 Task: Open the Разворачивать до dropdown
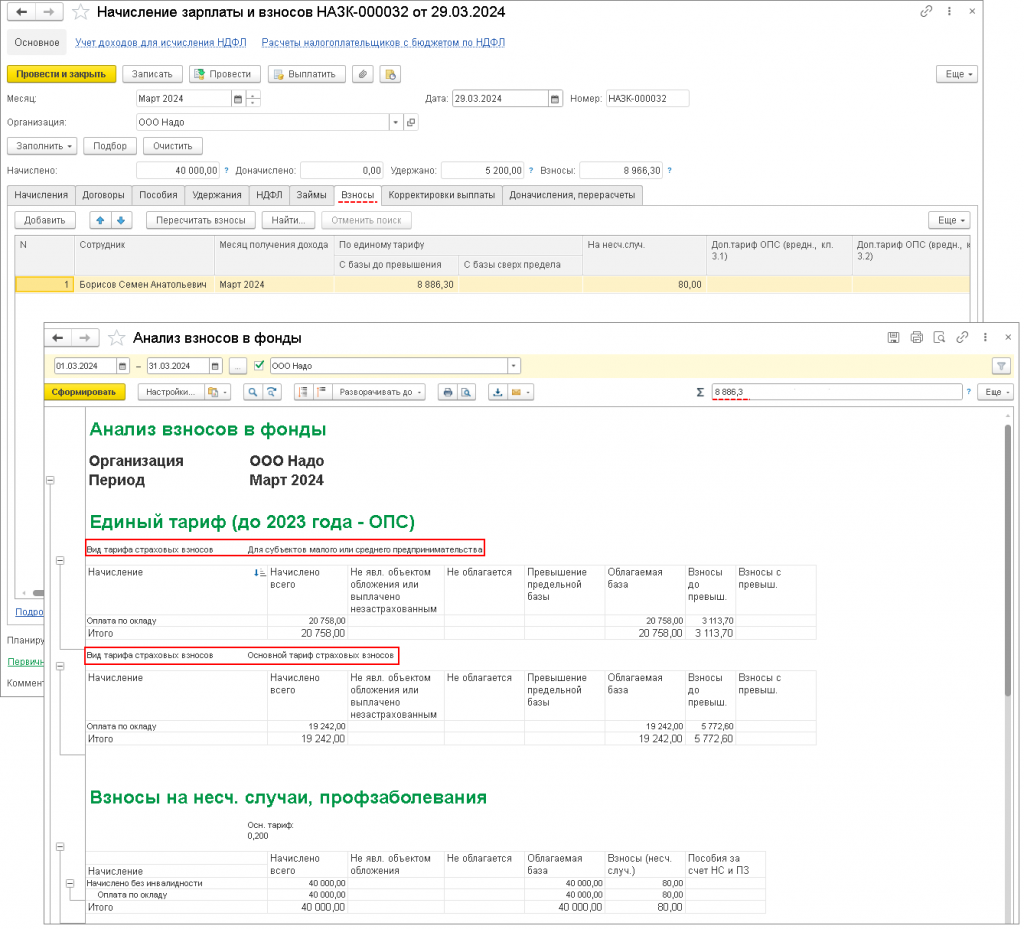379,392
